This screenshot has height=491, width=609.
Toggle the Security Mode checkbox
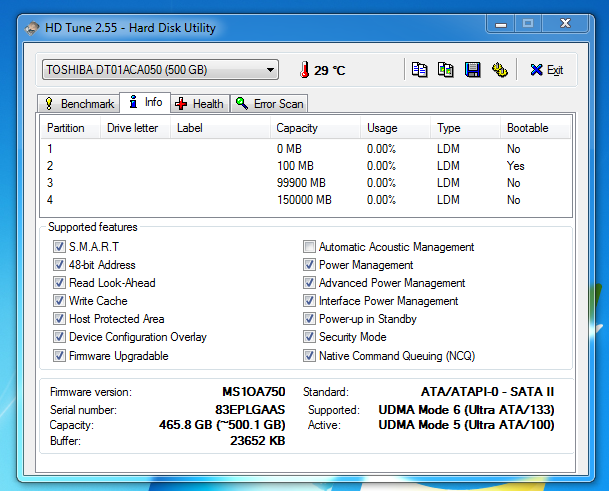309,336
